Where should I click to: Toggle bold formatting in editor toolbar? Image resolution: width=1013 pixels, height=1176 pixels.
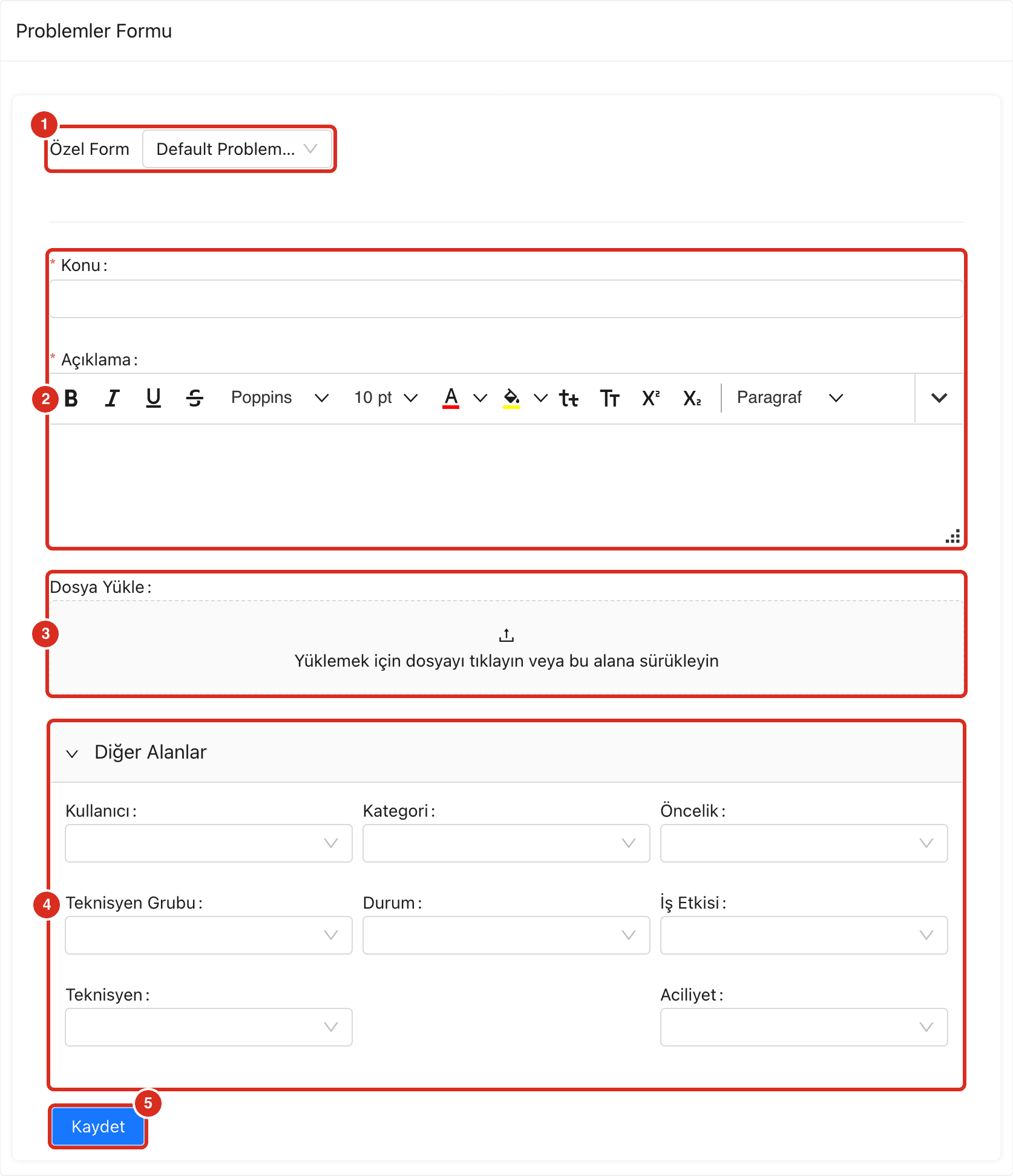point(71,398)
